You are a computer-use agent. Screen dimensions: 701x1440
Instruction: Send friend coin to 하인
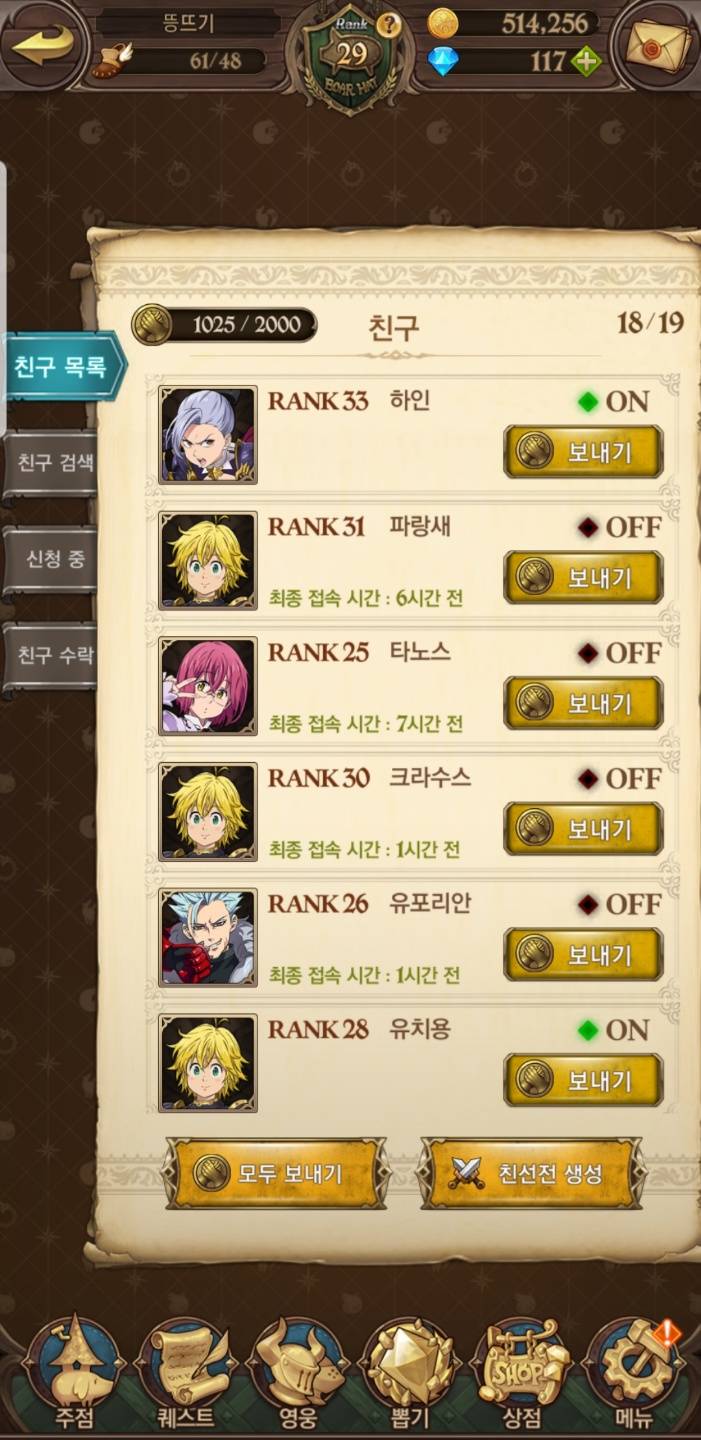point(583,452)
